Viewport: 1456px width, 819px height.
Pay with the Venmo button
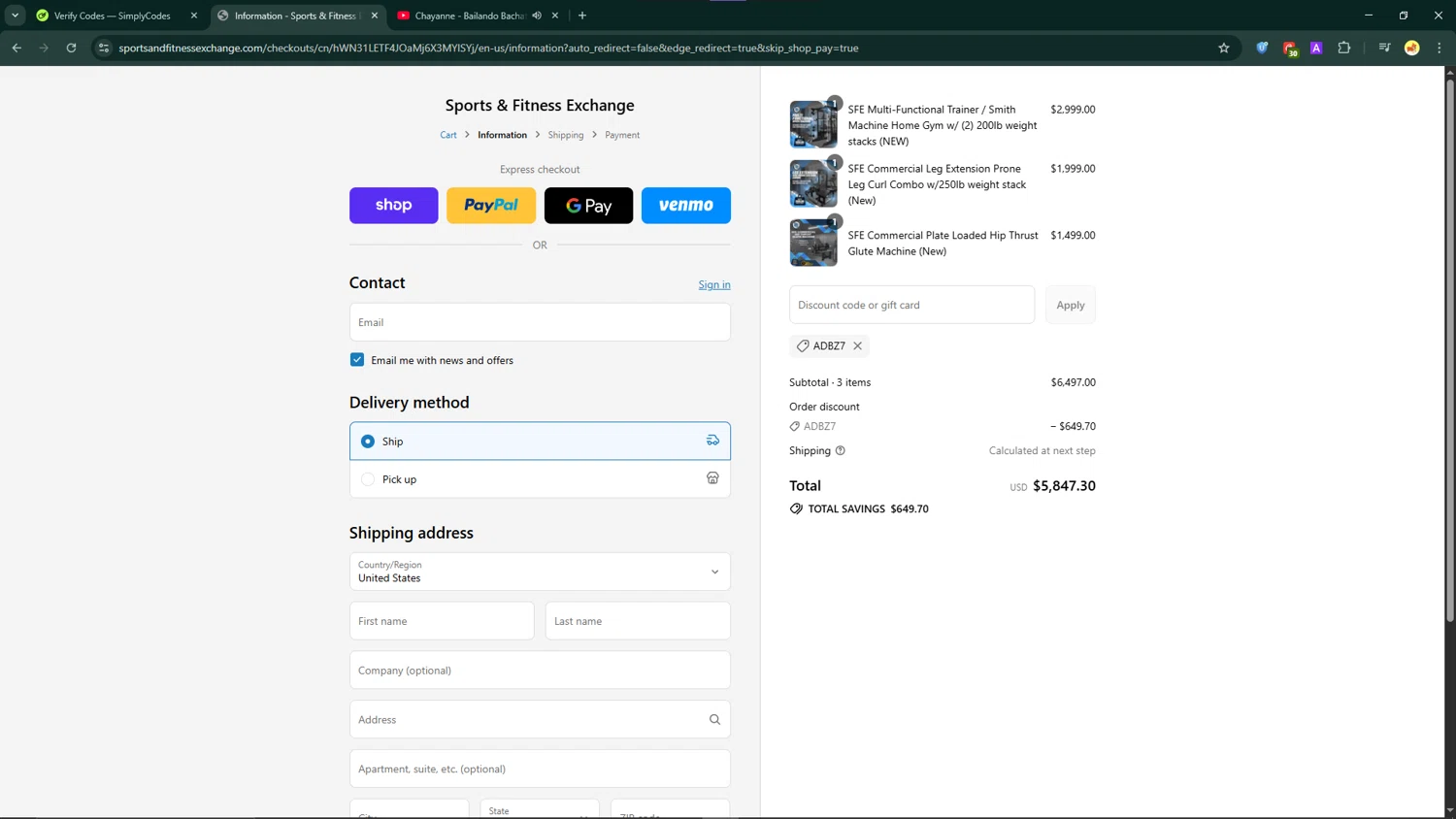[685, 205]
